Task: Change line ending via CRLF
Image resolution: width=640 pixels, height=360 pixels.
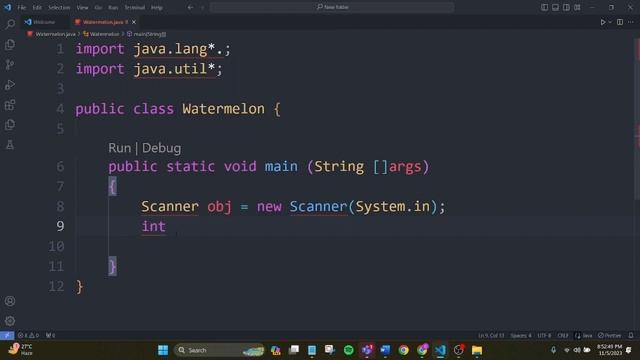Action: point(563,336)
